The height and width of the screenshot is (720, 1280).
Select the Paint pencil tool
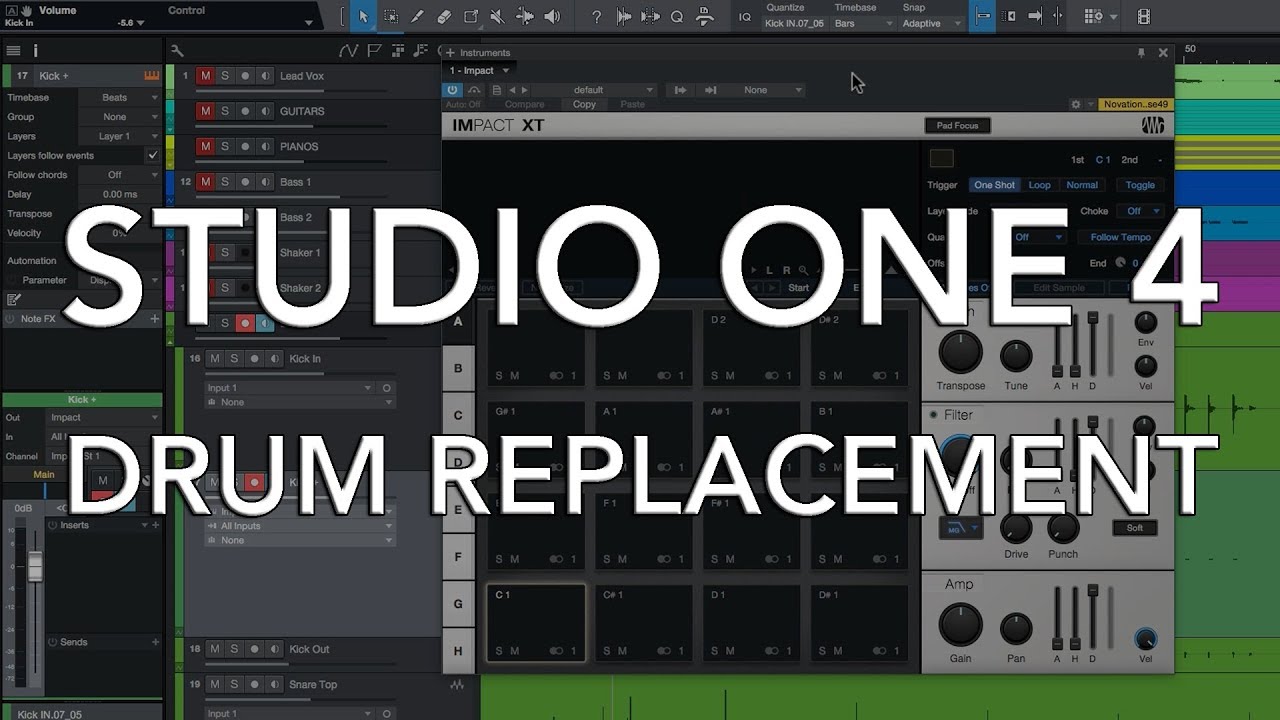418,16
